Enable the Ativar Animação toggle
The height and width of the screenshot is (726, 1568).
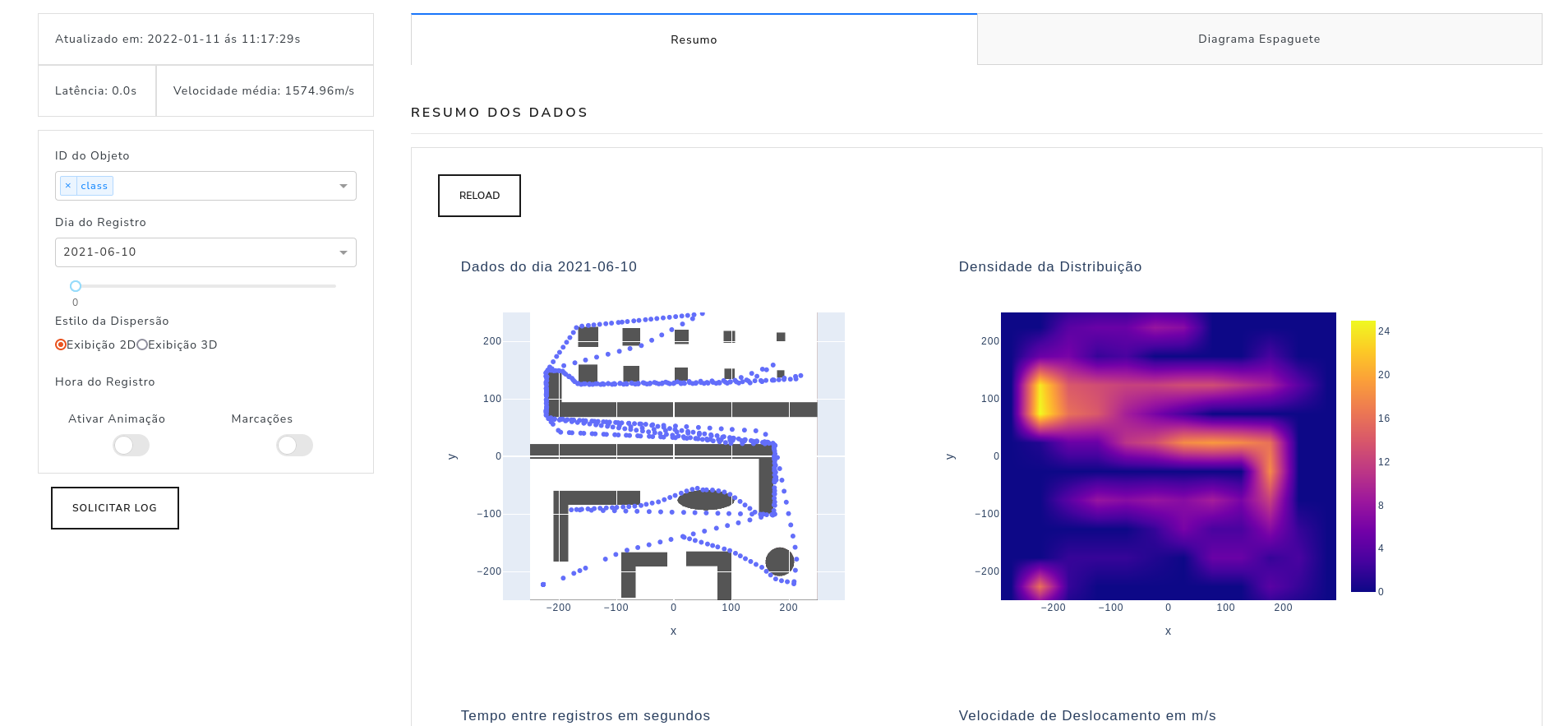pyautogui.click(x=131, y=446)
